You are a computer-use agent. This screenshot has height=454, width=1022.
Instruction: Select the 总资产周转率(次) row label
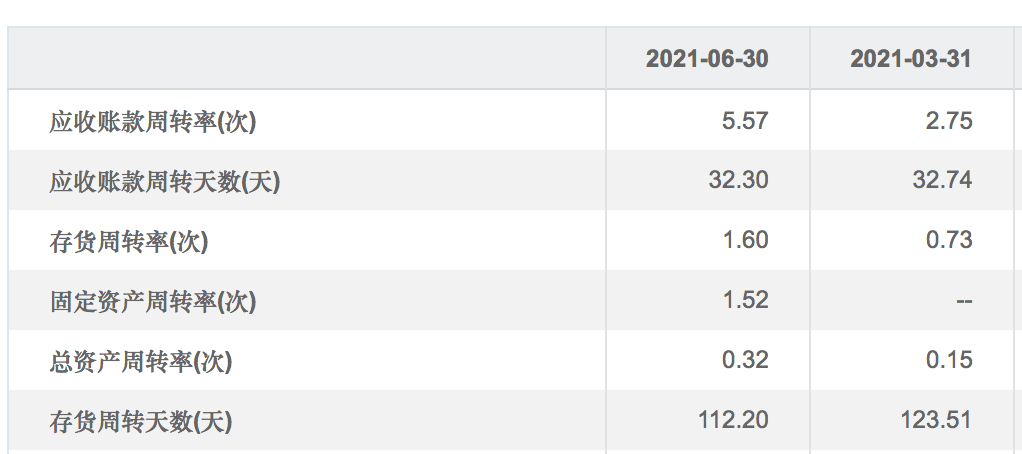(x=141, y=361)
